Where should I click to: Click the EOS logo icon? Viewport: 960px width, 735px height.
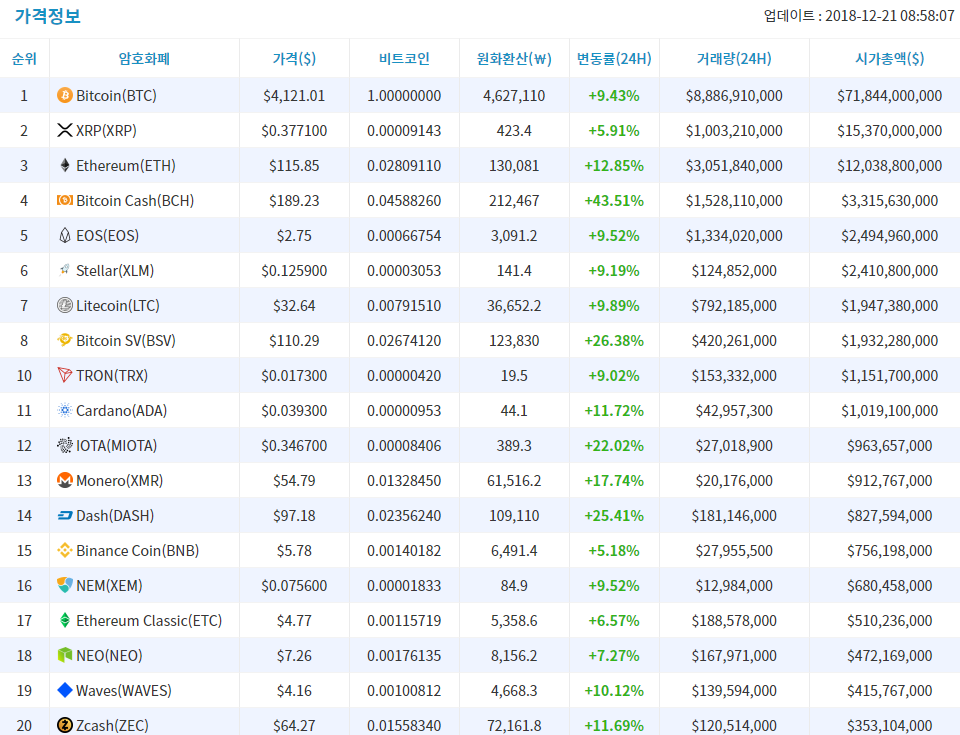click(64, 235)
